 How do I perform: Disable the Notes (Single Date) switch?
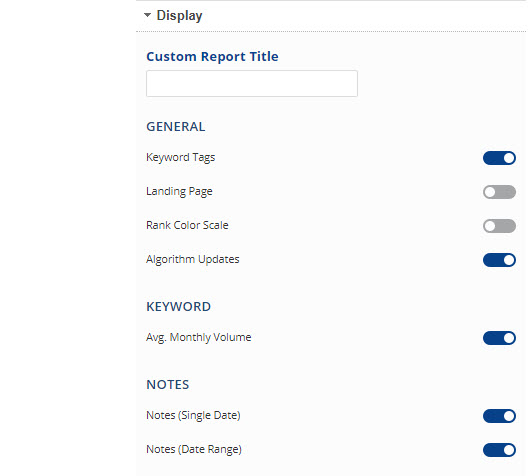[x=499, y=416]
